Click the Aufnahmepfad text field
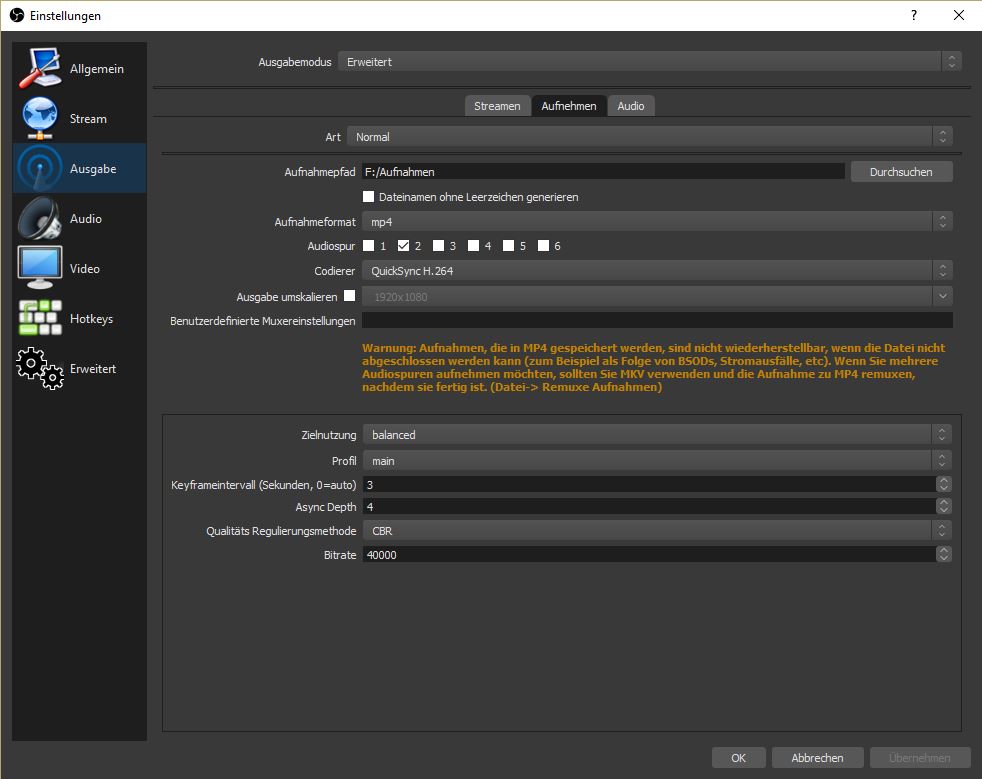 click(x=602, y=172)
